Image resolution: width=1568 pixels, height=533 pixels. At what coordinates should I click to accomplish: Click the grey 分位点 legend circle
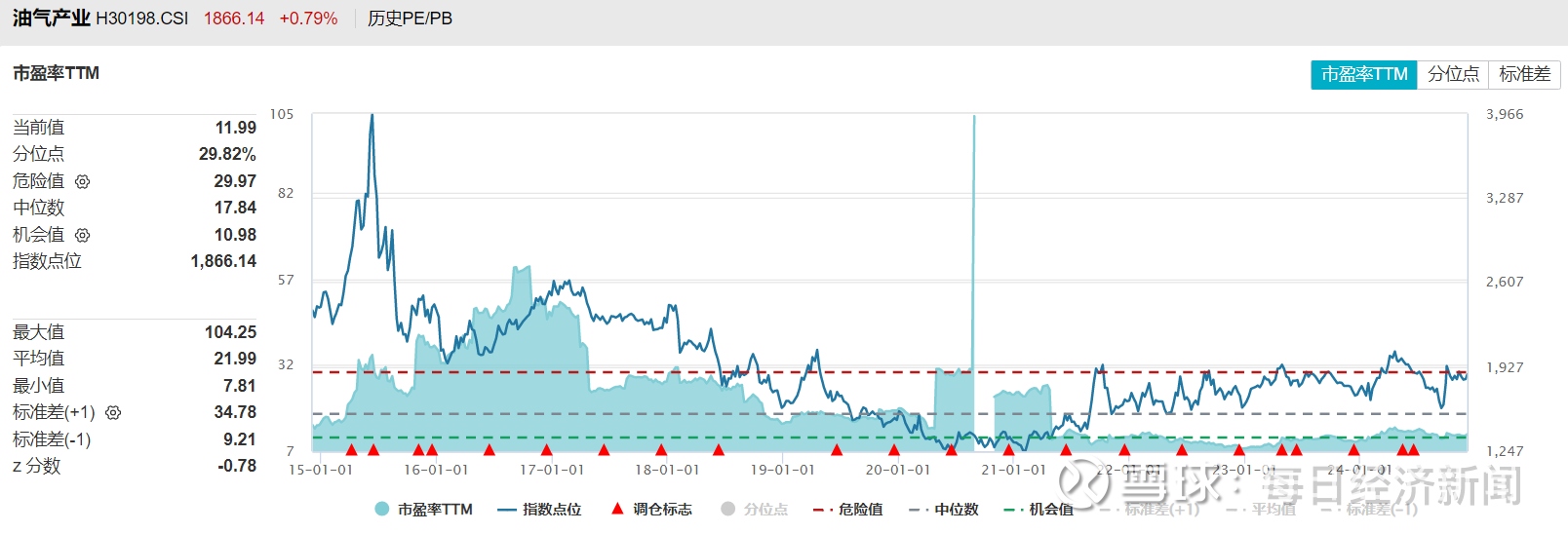[727, 509]
